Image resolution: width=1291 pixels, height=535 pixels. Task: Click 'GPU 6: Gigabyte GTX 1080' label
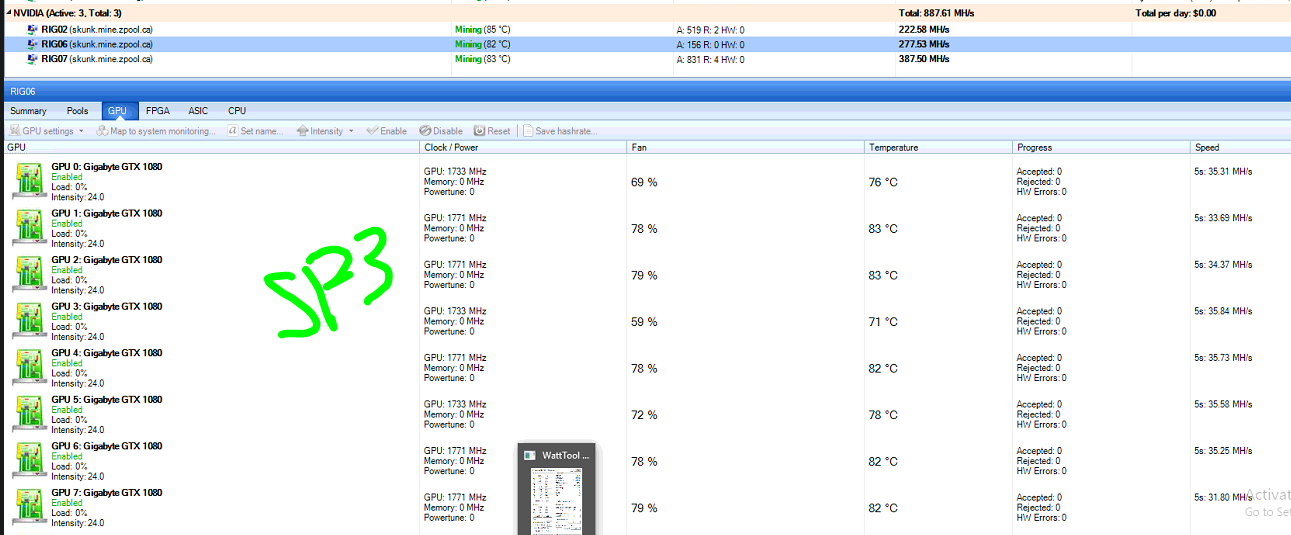107,446
